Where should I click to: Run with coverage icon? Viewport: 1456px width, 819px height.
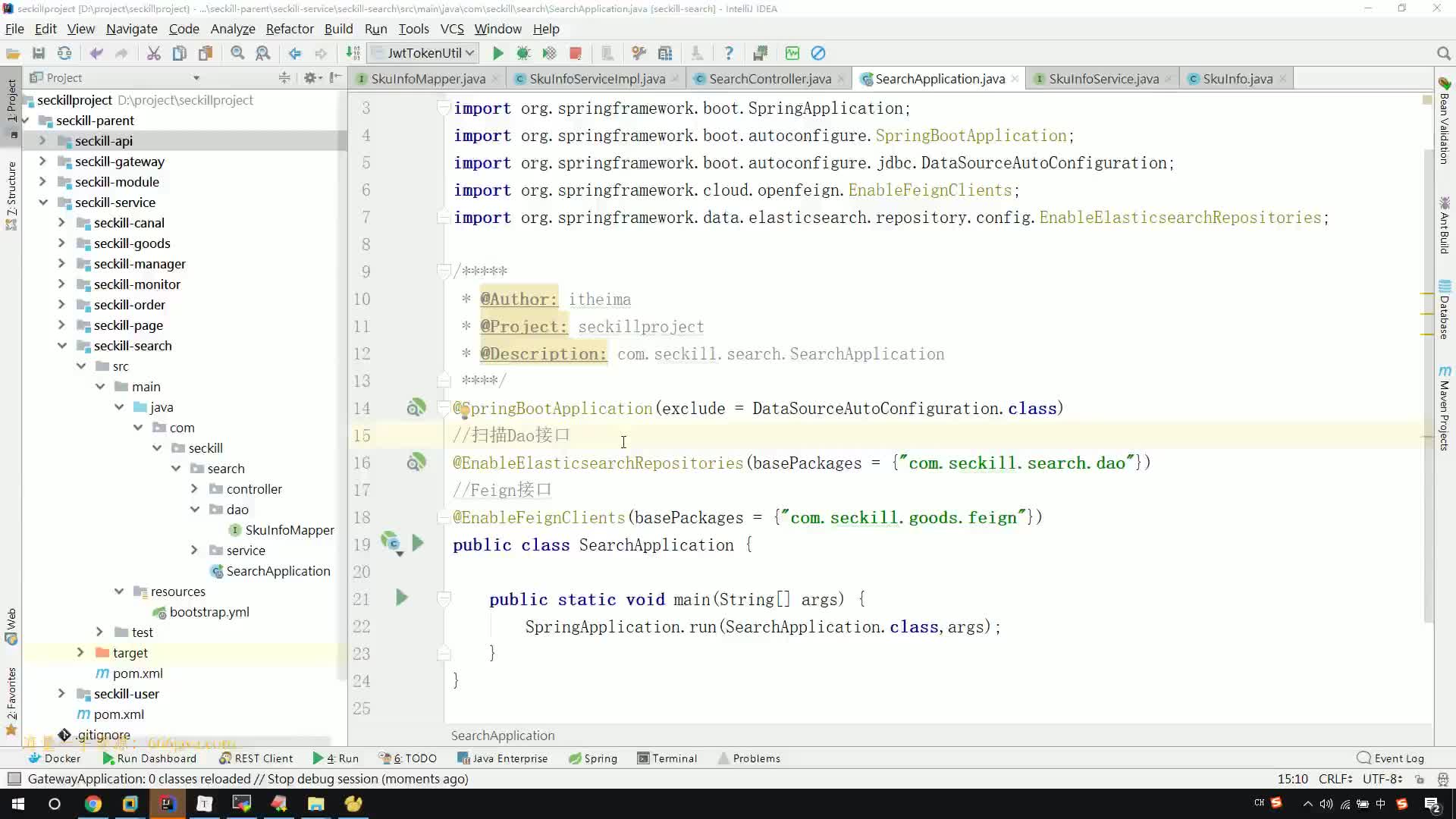click(x=549, y=53)
